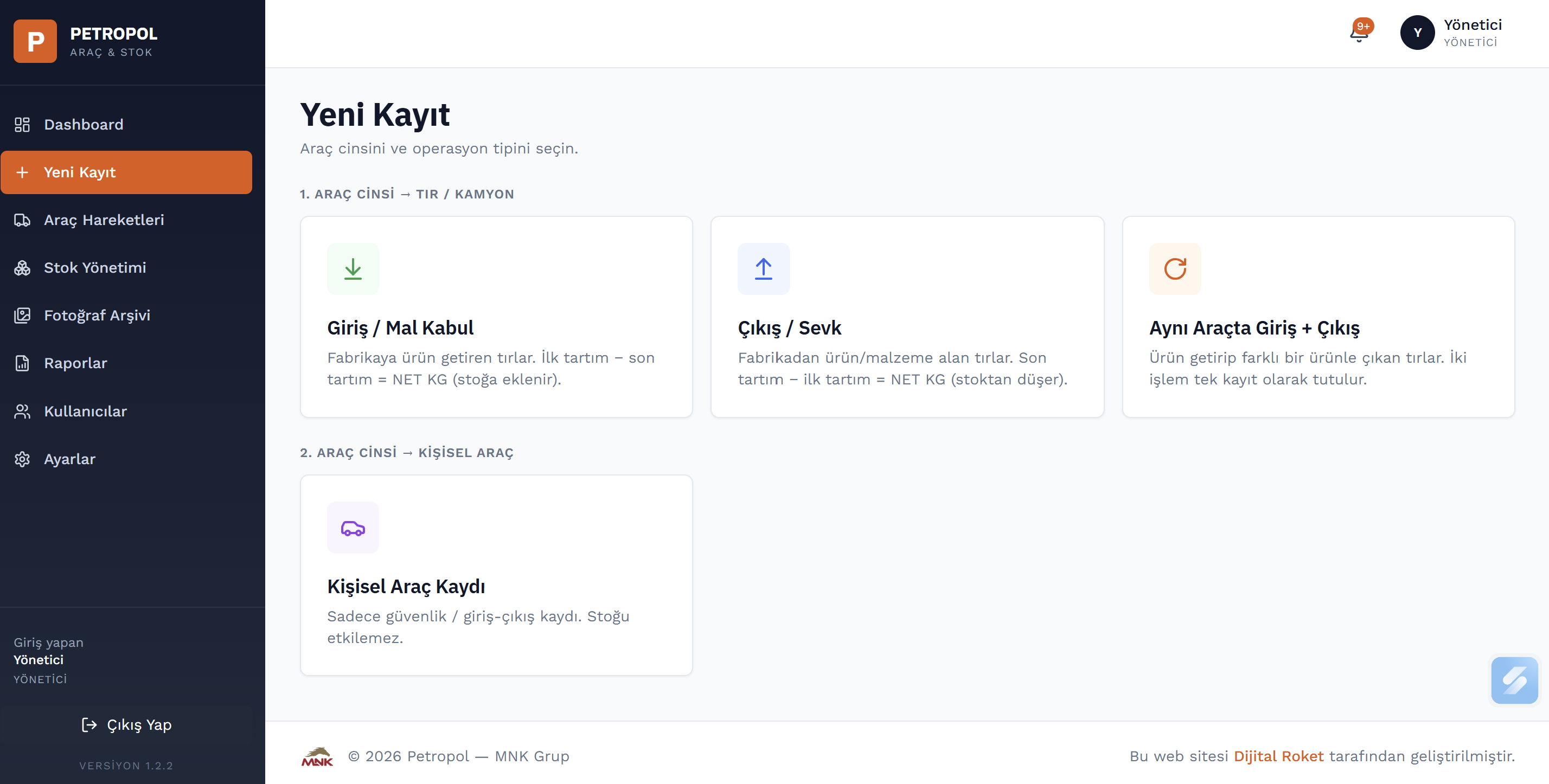
Task: Click the purple car icon
Action: 353,528
